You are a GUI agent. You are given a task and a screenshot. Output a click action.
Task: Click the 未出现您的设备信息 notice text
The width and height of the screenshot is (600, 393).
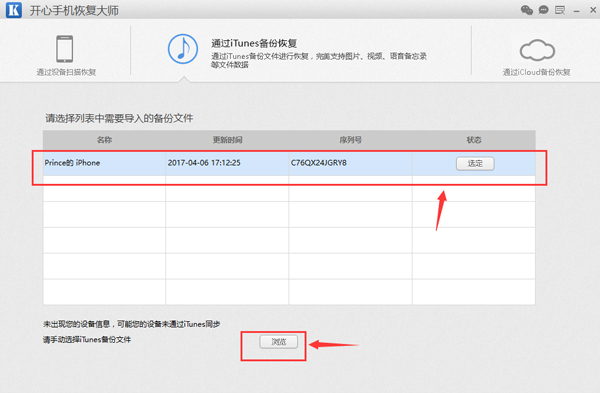[132, 324]
